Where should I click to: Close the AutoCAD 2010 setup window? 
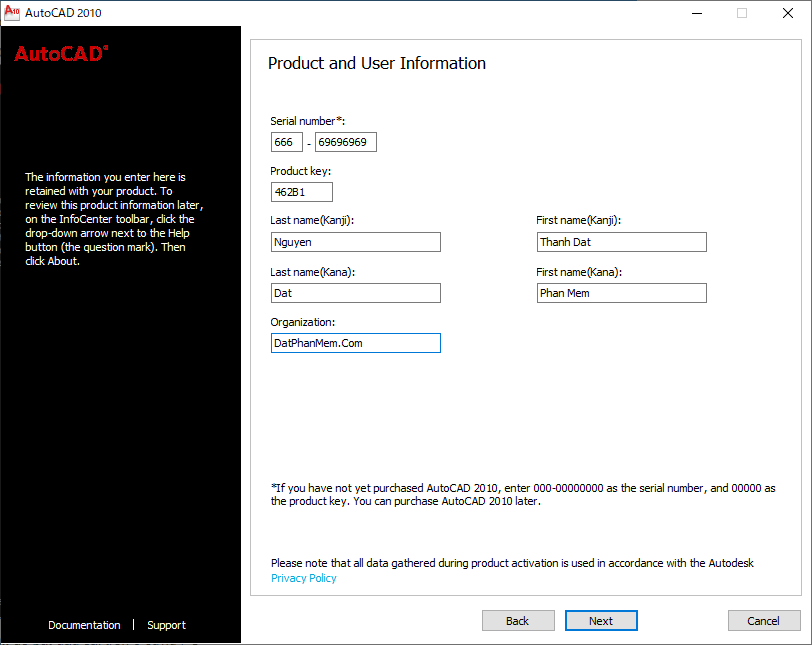tap(788, 13)
